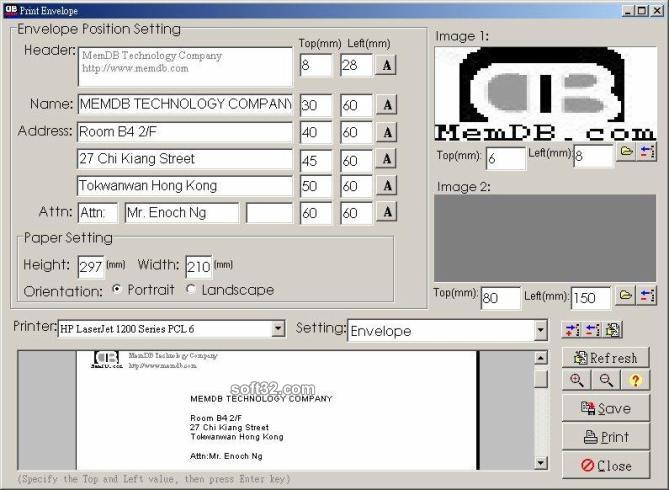The width and height of the screenshot is (669, 490).
Task: Click the address field Tokwanwan Hong Kong
Action: [185, 186]
